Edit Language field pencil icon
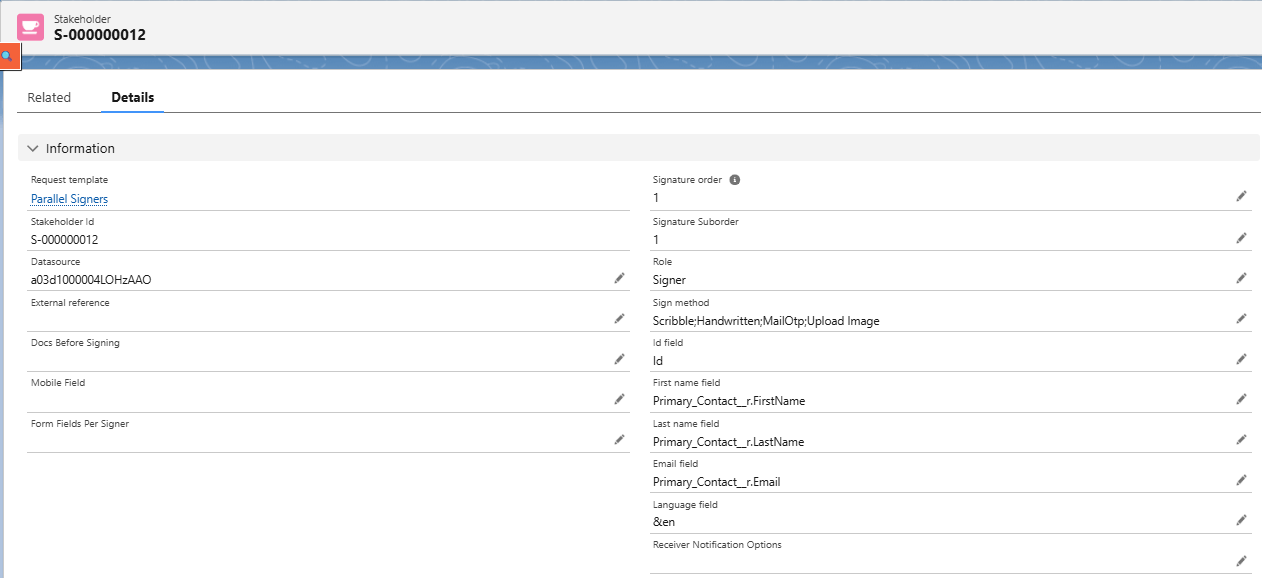Screen dimensions: 1262x578 click(x=1241, y=520)
